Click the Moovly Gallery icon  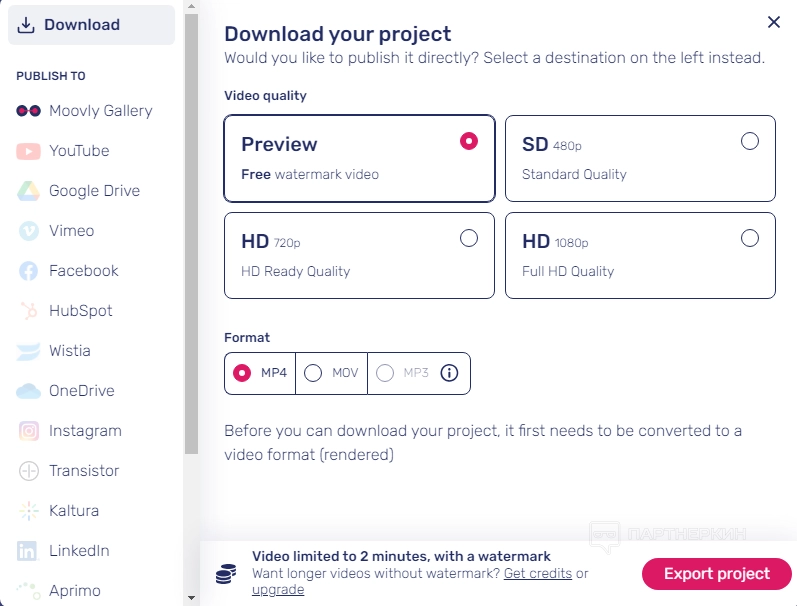pyautogui.click(x=28, y=111)
